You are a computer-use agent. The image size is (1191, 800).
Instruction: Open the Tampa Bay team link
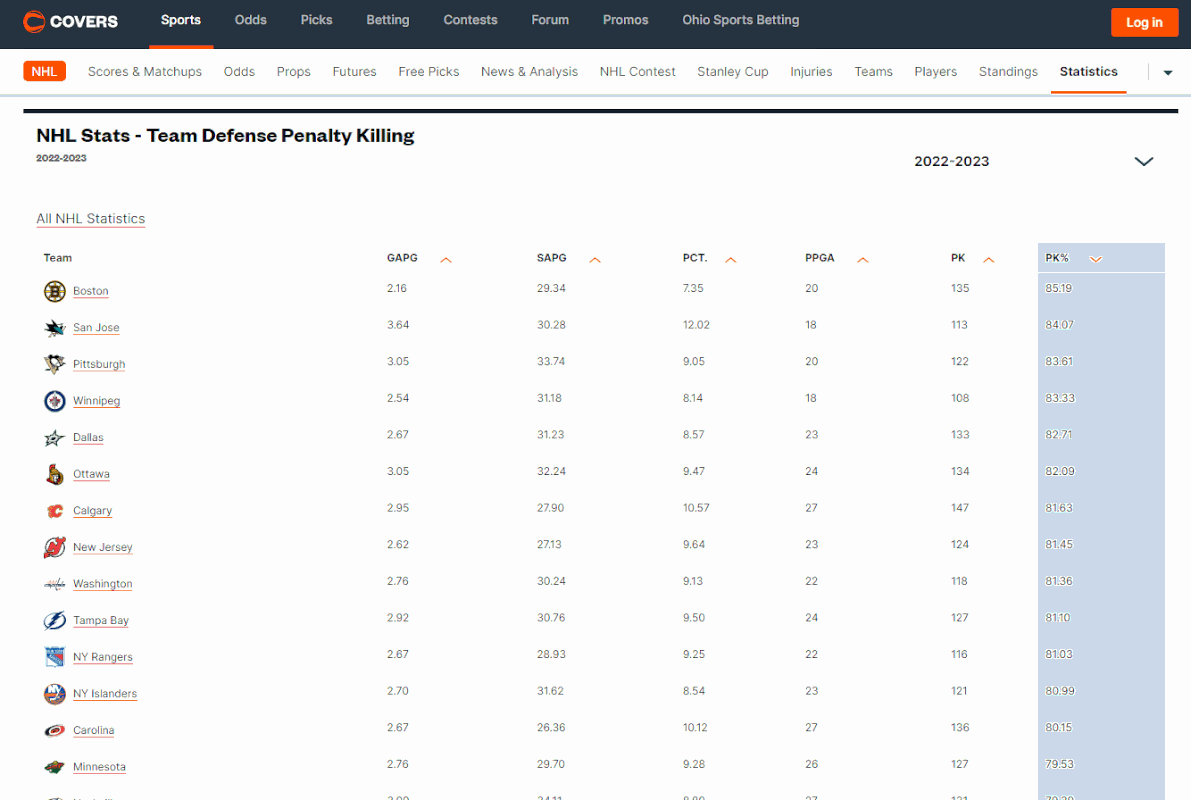100,621
